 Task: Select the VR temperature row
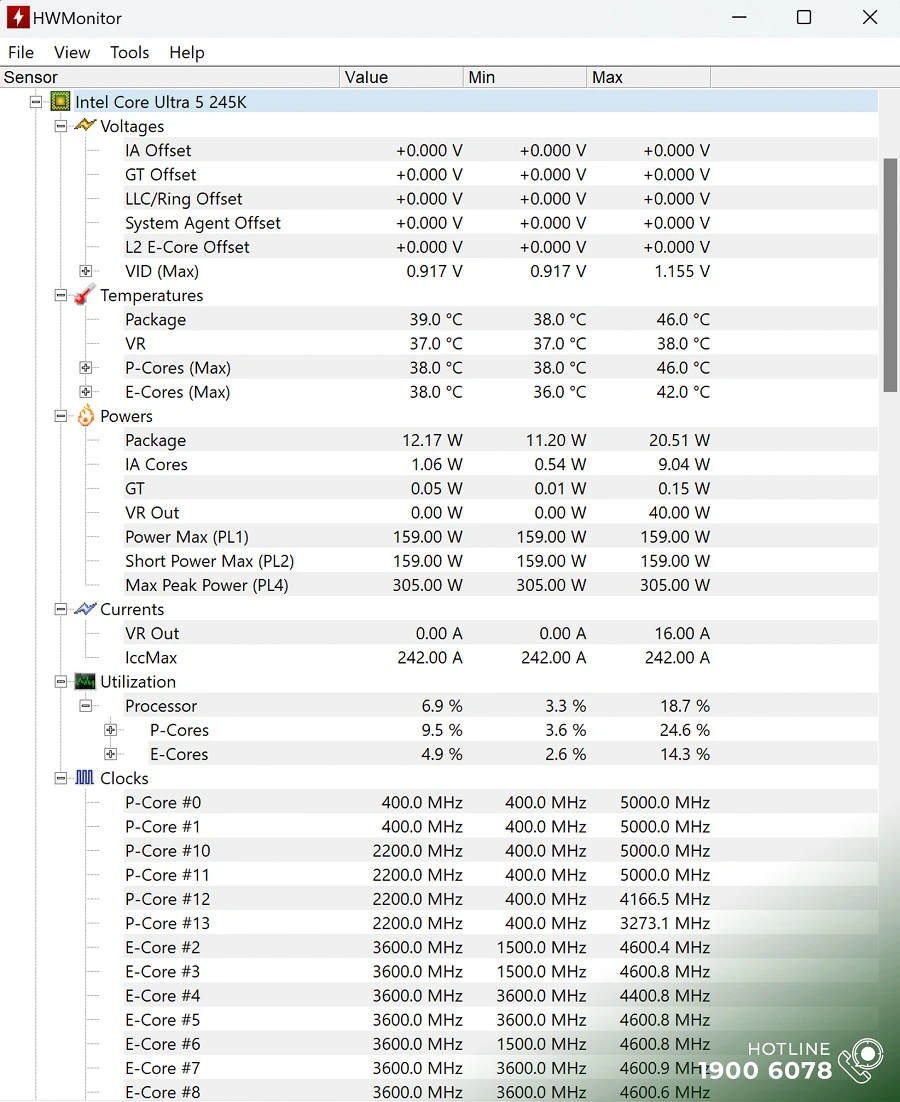(500, 344)
